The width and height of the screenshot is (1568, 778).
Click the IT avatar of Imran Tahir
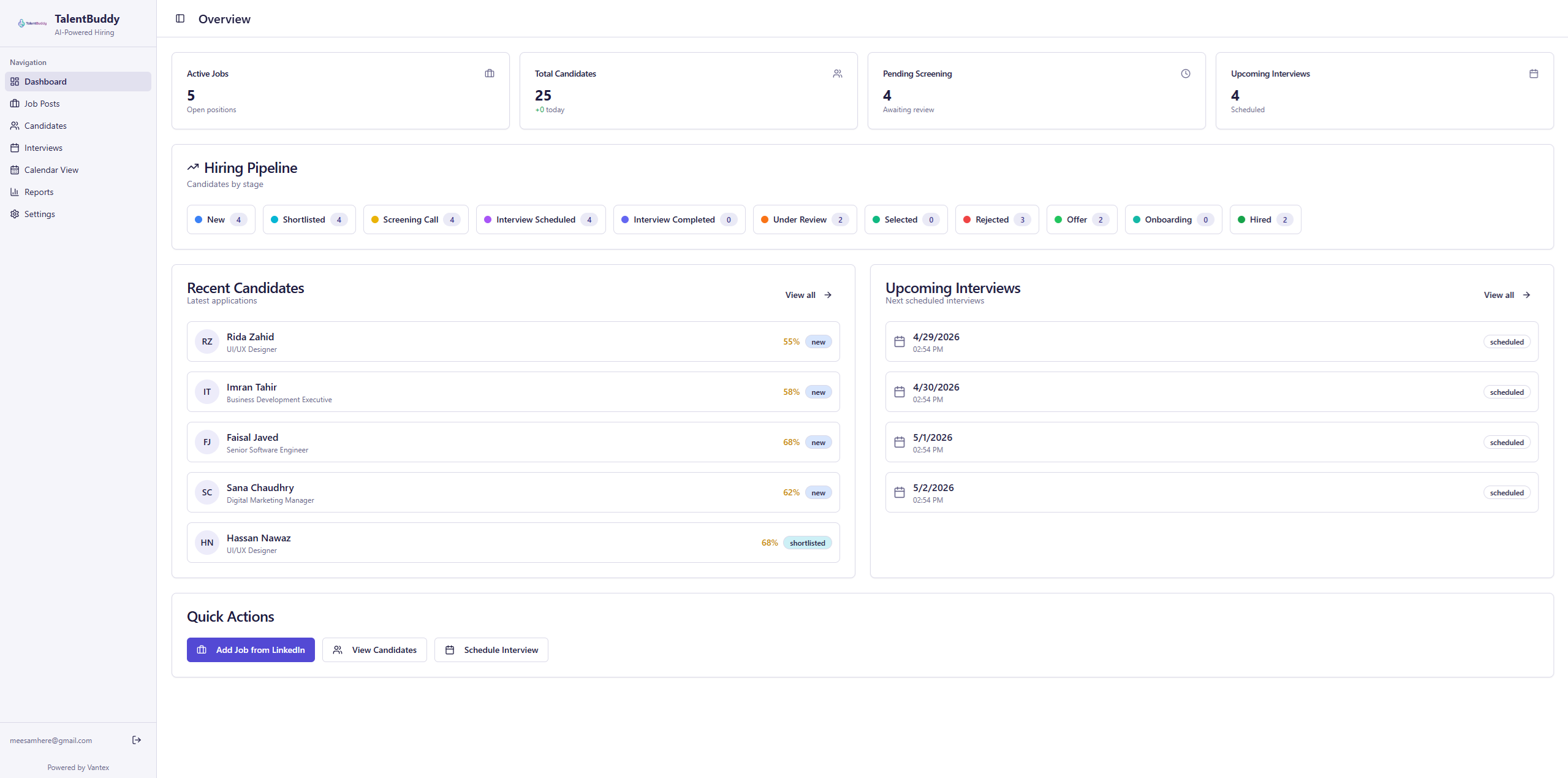(207, 392)
